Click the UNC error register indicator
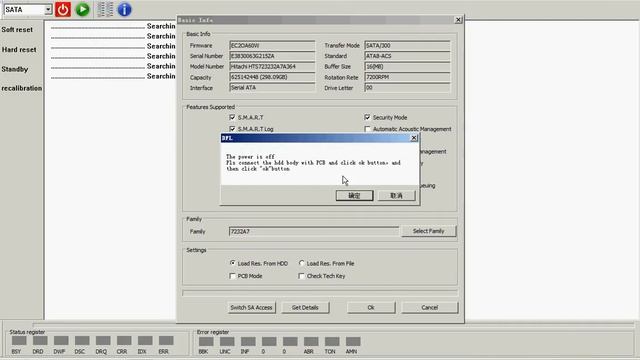640x360 pixels. click(x=227, y=341)
